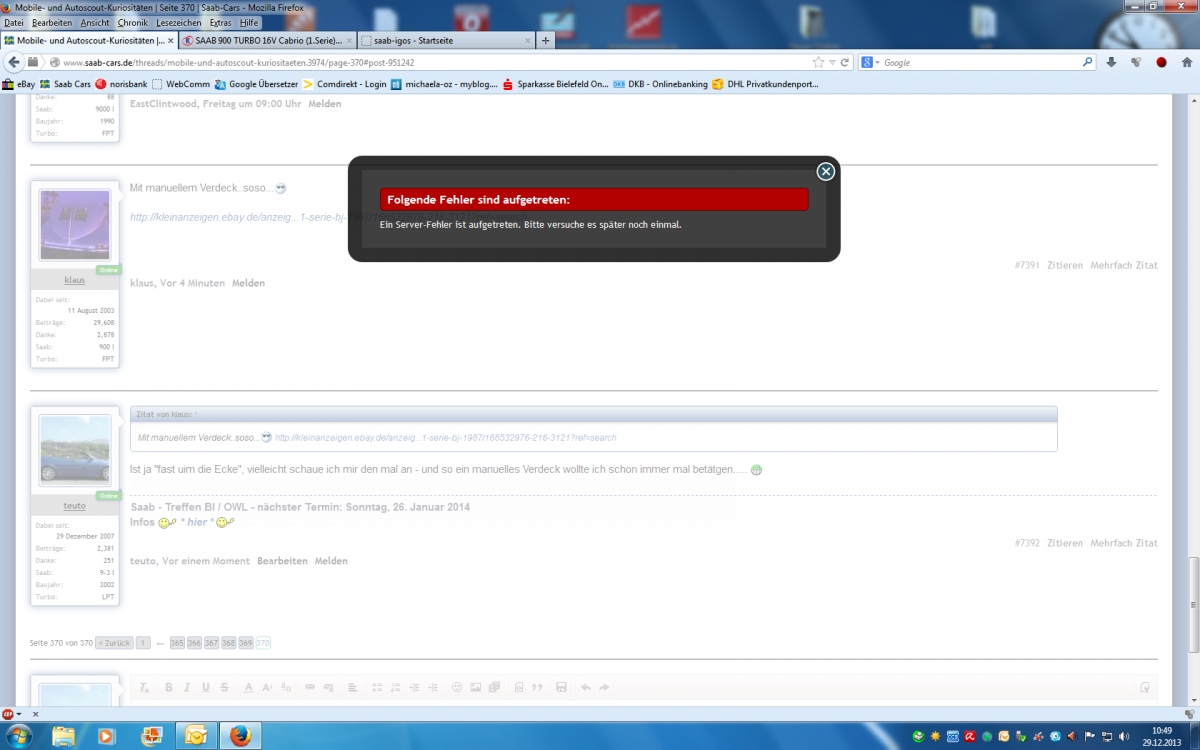
Task: Click the search magnifier in Google box
Action: click(x=1088, y=62)
